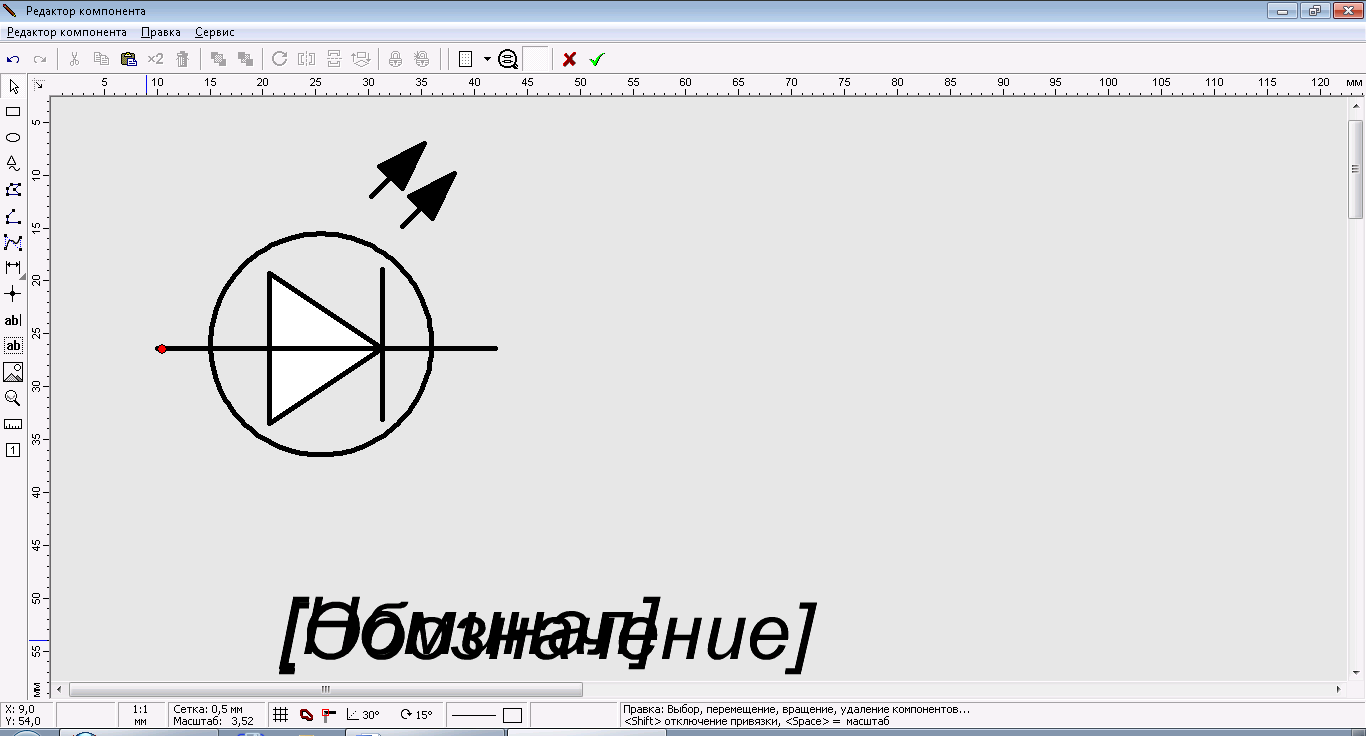Click the unlock padlock icon
1366x736 pixels.
(422, 59)
